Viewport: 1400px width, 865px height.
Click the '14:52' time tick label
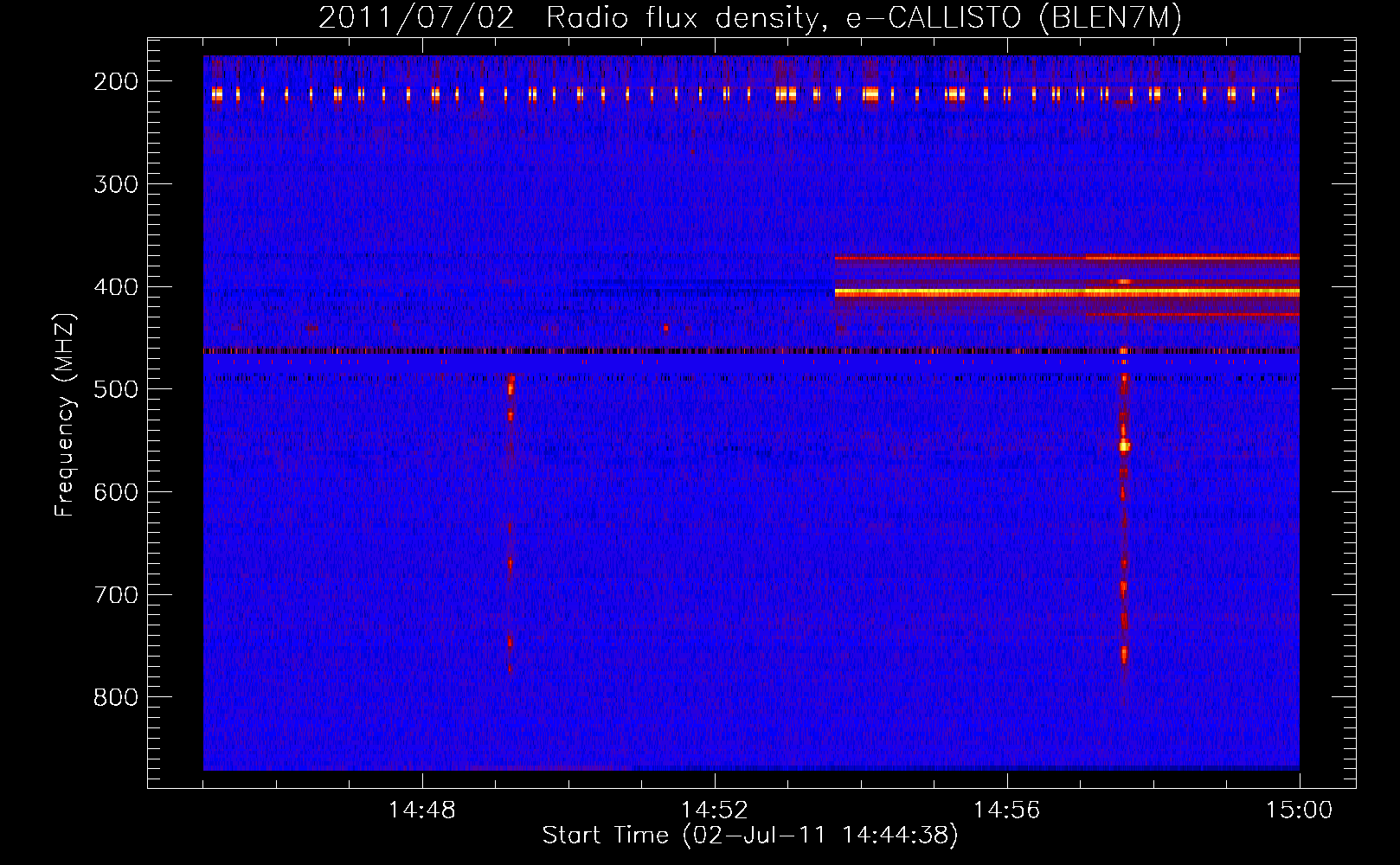(x=715, y=811)
